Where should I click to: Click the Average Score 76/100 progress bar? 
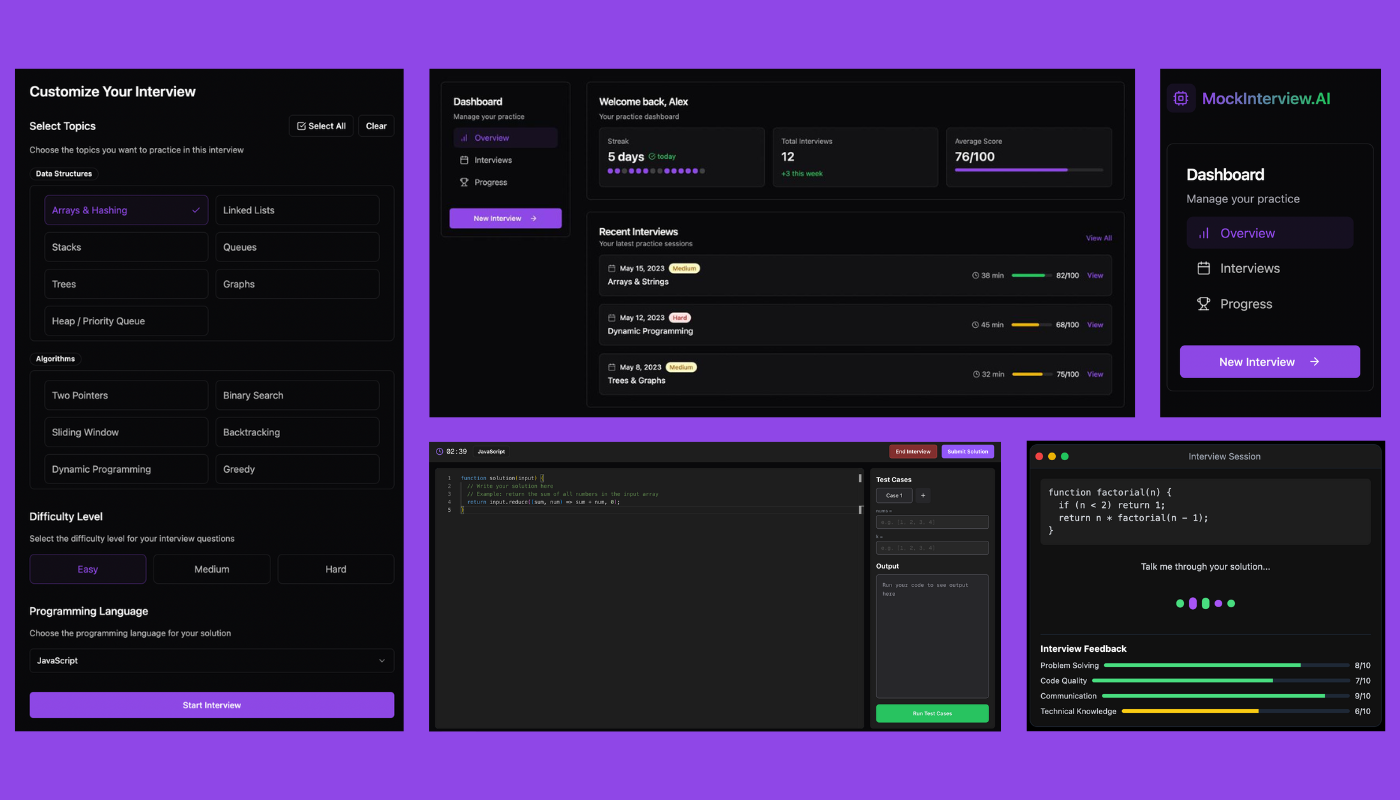[1029, 170]
